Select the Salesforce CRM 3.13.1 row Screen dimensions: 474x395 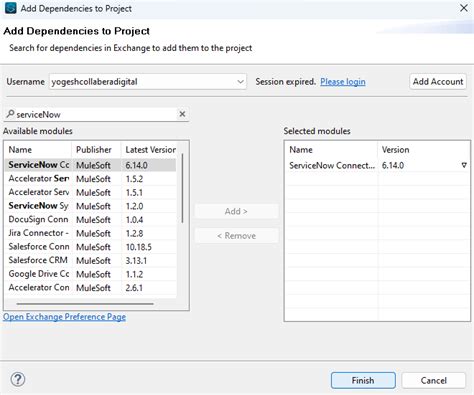(x=90, y=260)
